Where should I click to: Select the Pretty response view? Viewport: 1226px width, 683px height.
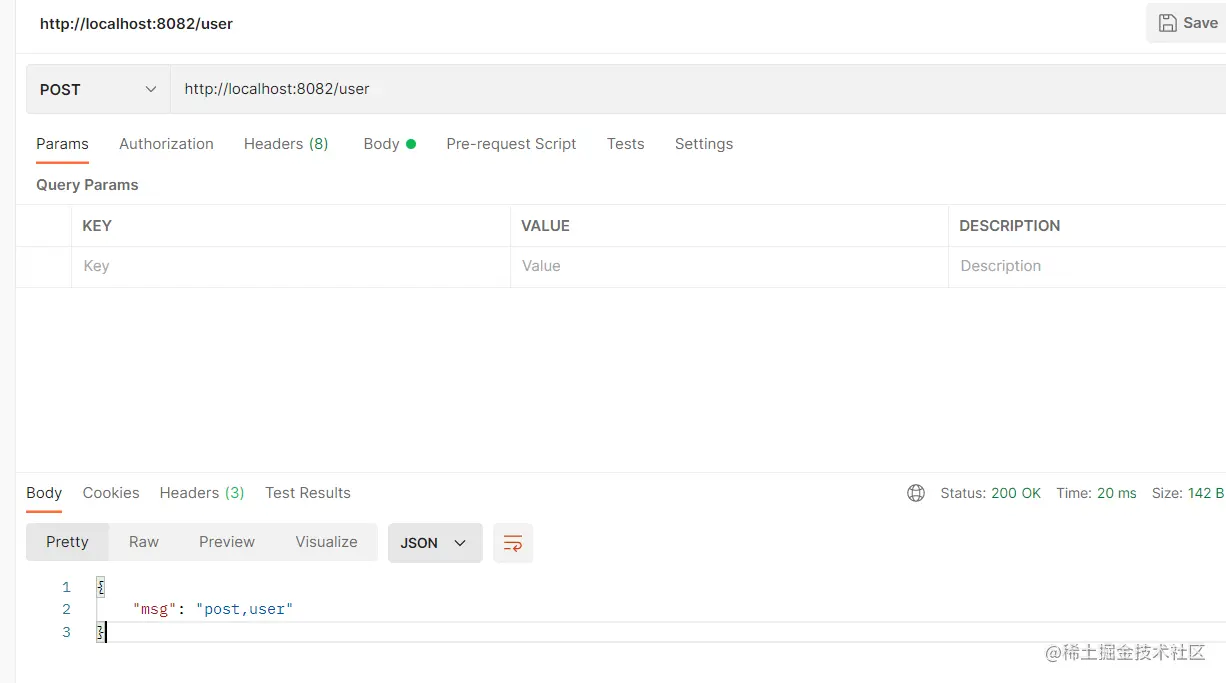pos(67,542)
